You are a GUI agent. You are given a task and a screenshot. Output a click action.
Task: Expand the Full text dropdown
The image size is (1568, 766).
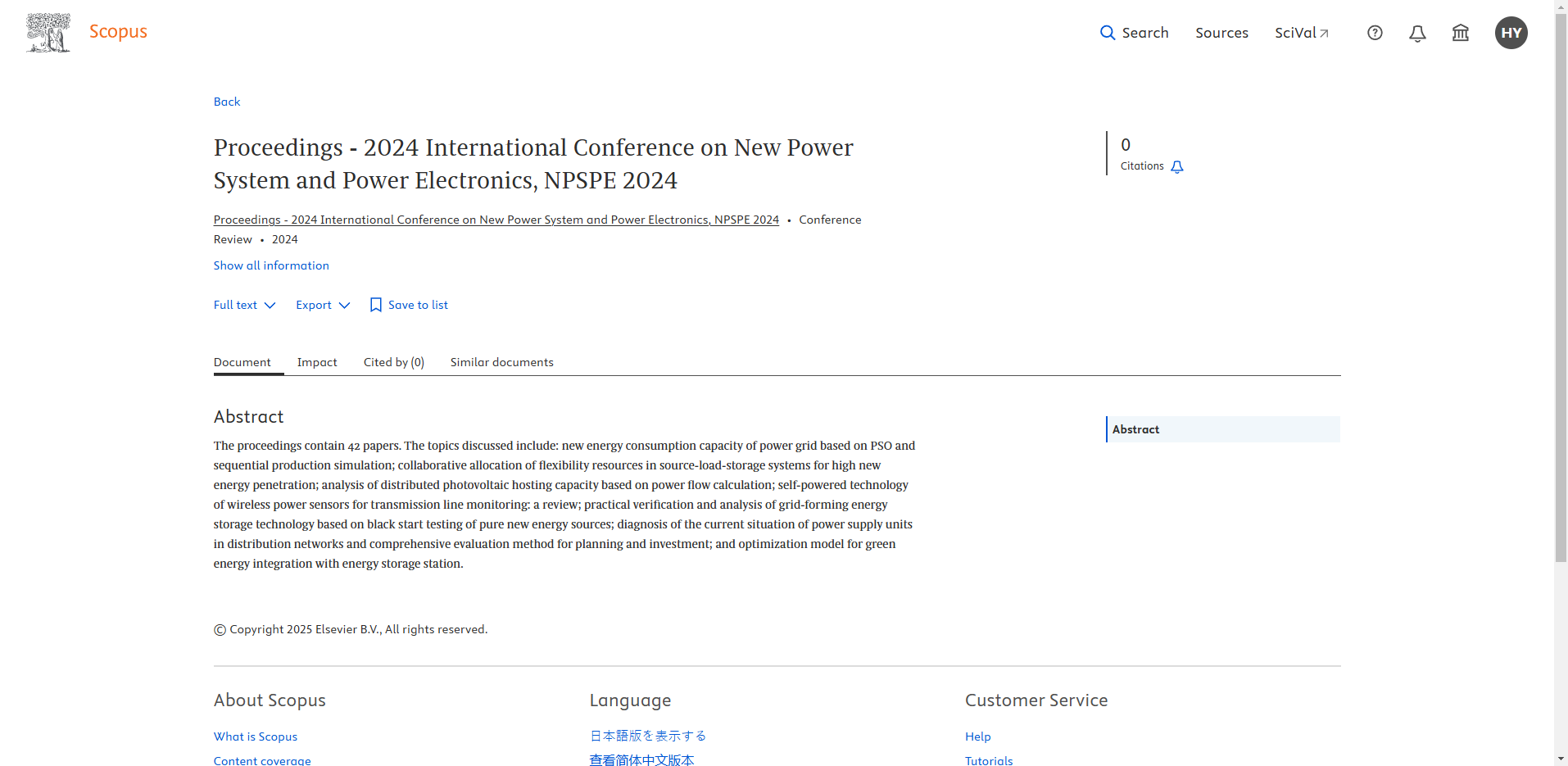(244, 305)
